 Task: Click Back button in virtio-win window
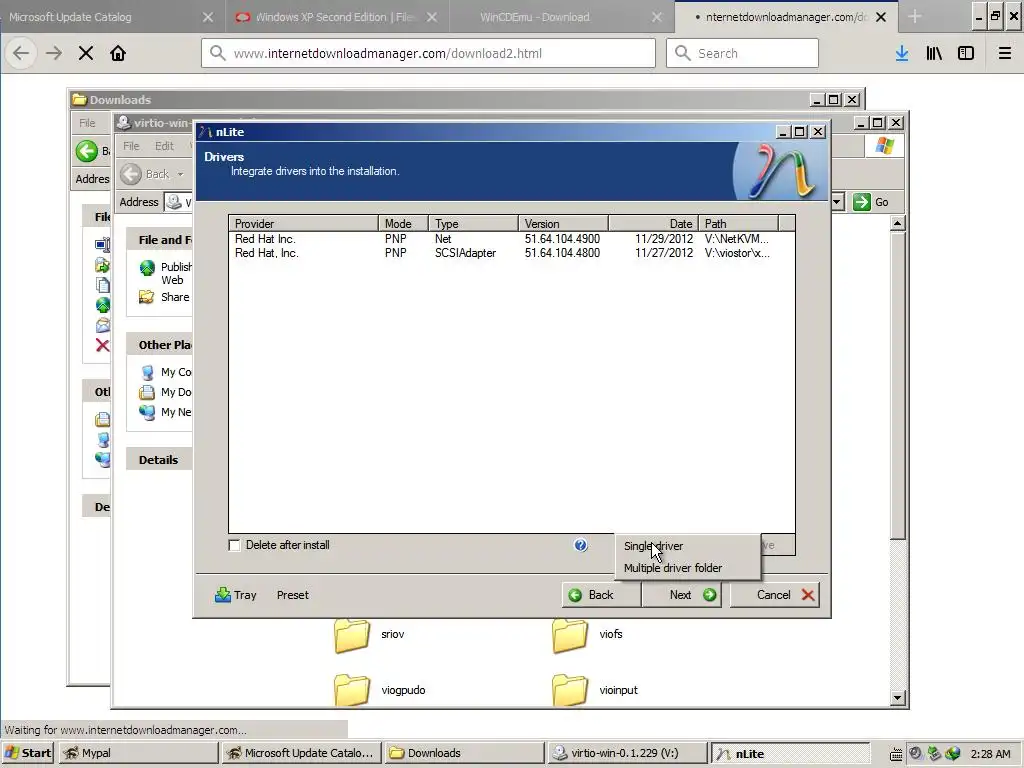point(145,174)
